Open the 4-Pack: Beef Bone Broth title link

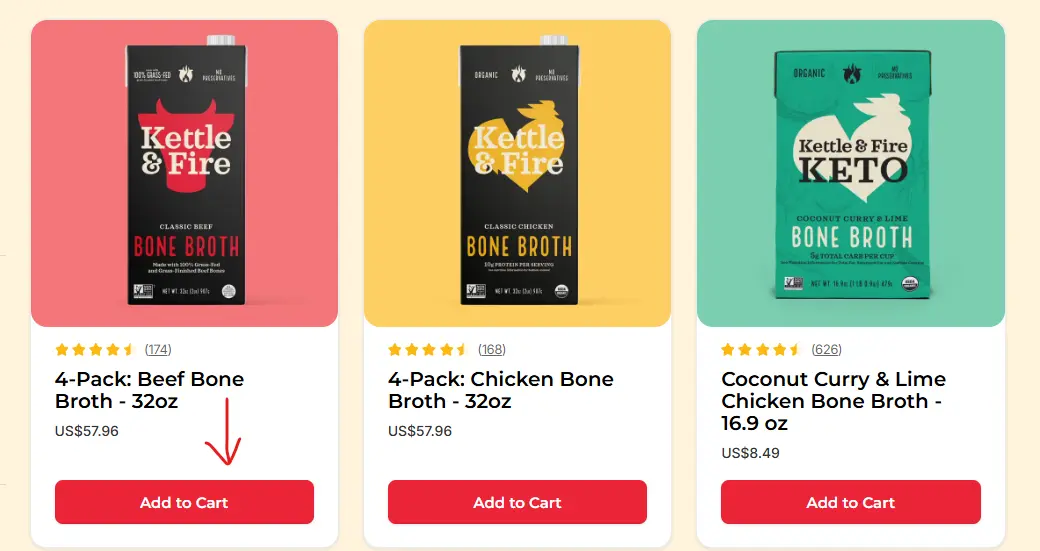[149, 390]
